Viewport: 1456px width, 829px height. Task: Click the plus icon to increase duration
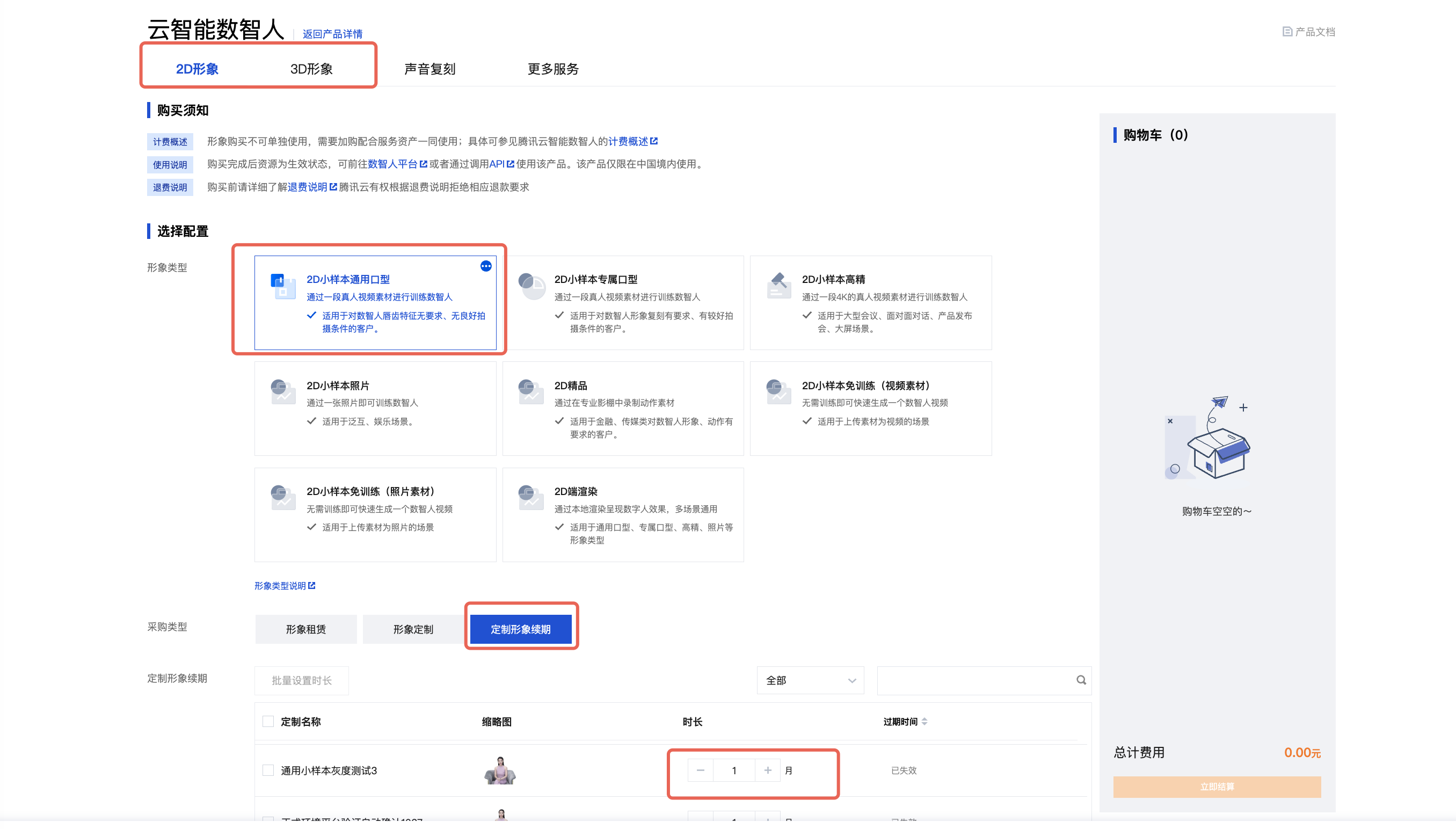click(767, 770)
